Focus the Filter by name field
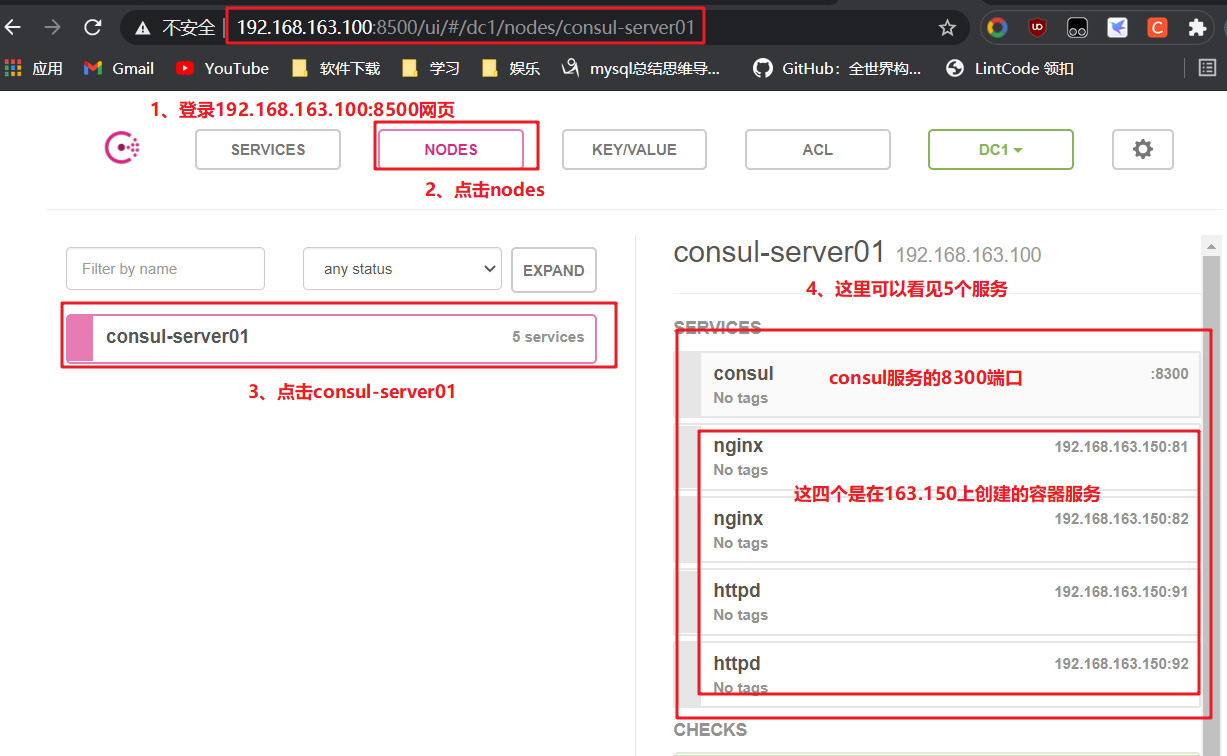The width and height of the screenshot is (1227, 756). coord(165,269)
